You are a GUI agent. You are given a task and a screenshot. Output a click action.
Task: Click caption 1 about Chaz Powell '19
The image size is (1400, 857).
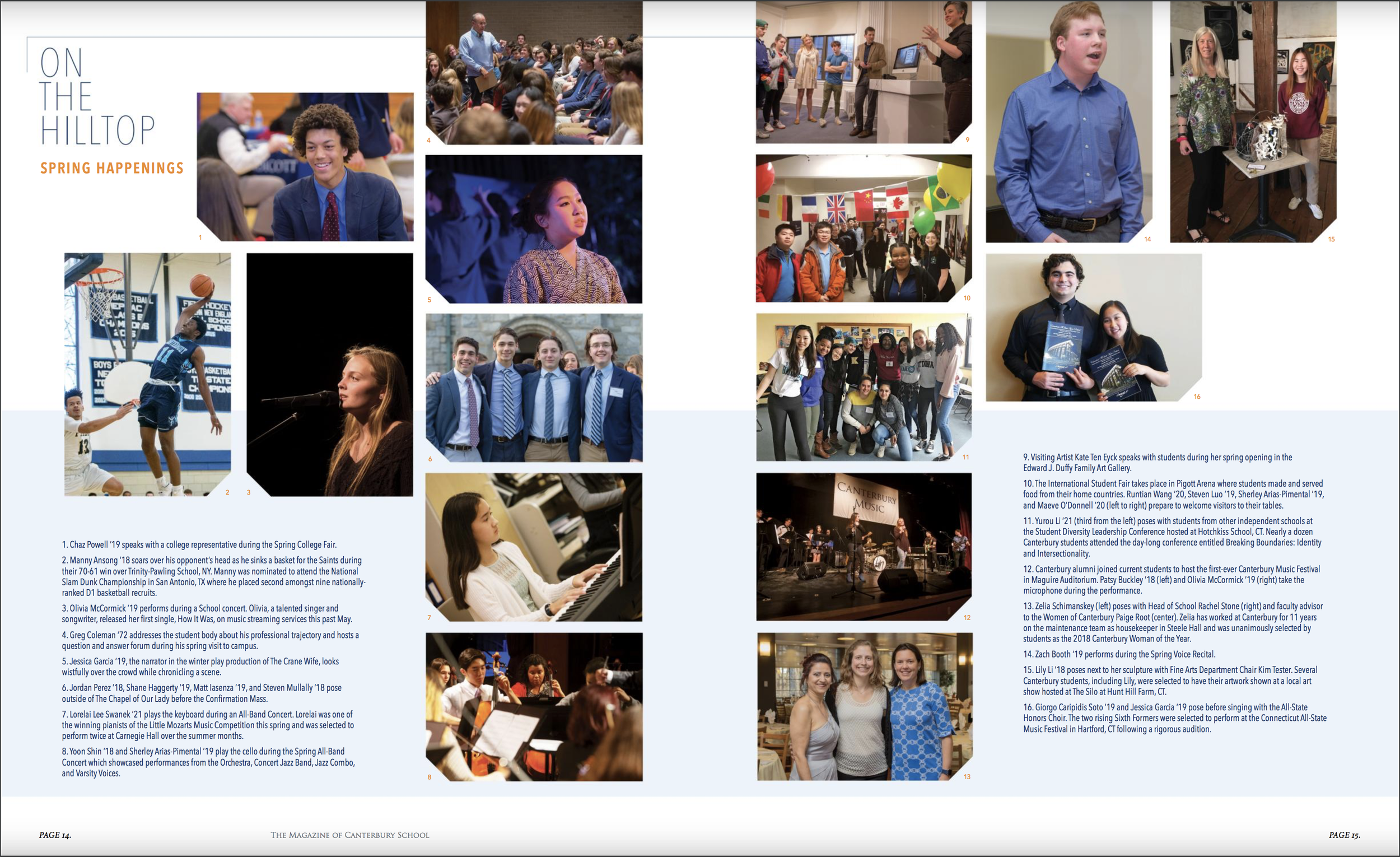pyautogui.click(x=199, y=544)
